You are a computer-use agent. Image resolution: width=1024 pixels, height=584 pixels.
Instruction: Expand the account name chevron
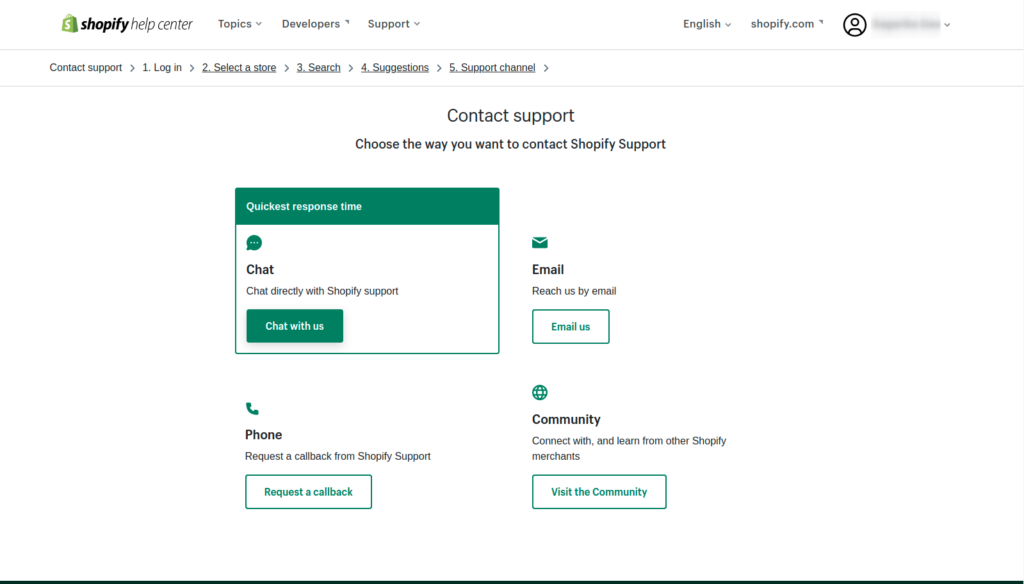tap(947, 25)
